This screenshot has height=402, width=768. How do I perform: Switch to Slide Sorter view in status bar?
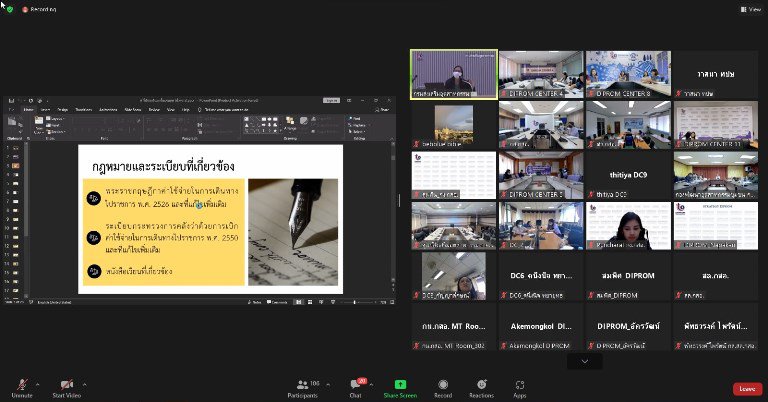(310, 302)
